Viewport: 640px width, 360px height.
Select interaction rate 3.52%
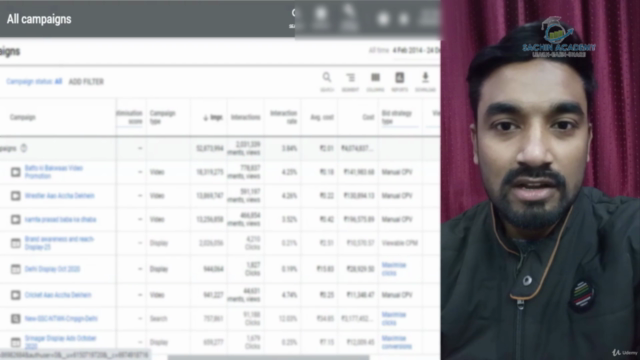(289, 220)
